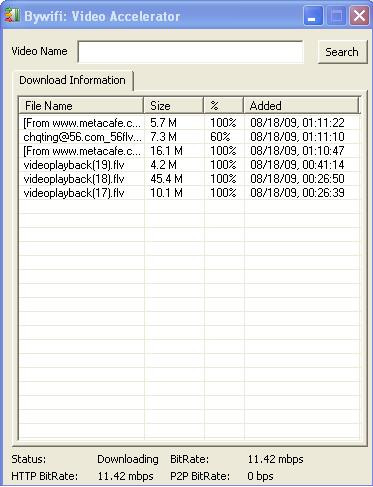Click the Search button
The image size is (373, 487).
[x=342, y=52]
